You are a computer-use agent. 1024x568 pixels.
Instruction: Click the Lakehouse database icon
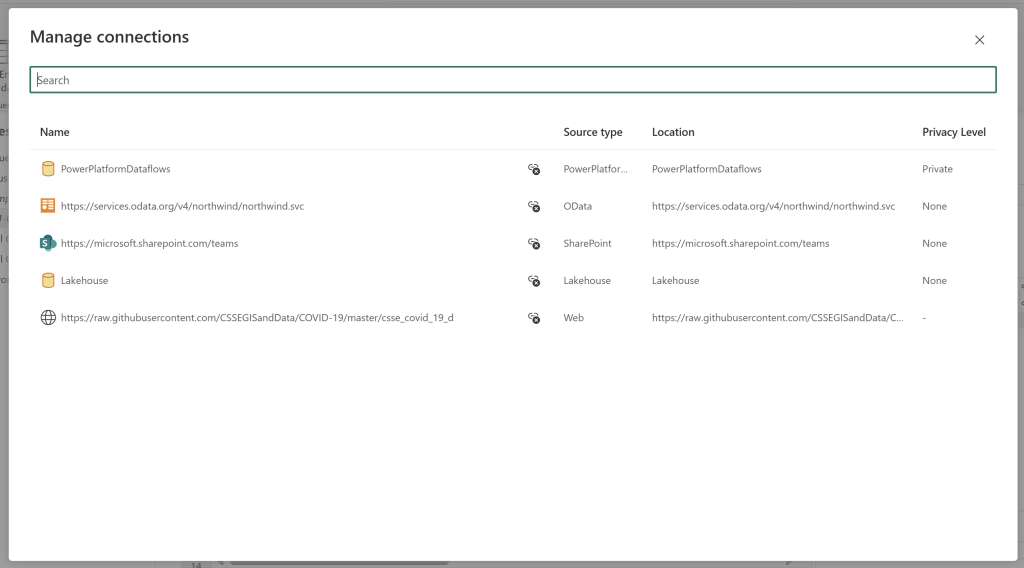48,281
